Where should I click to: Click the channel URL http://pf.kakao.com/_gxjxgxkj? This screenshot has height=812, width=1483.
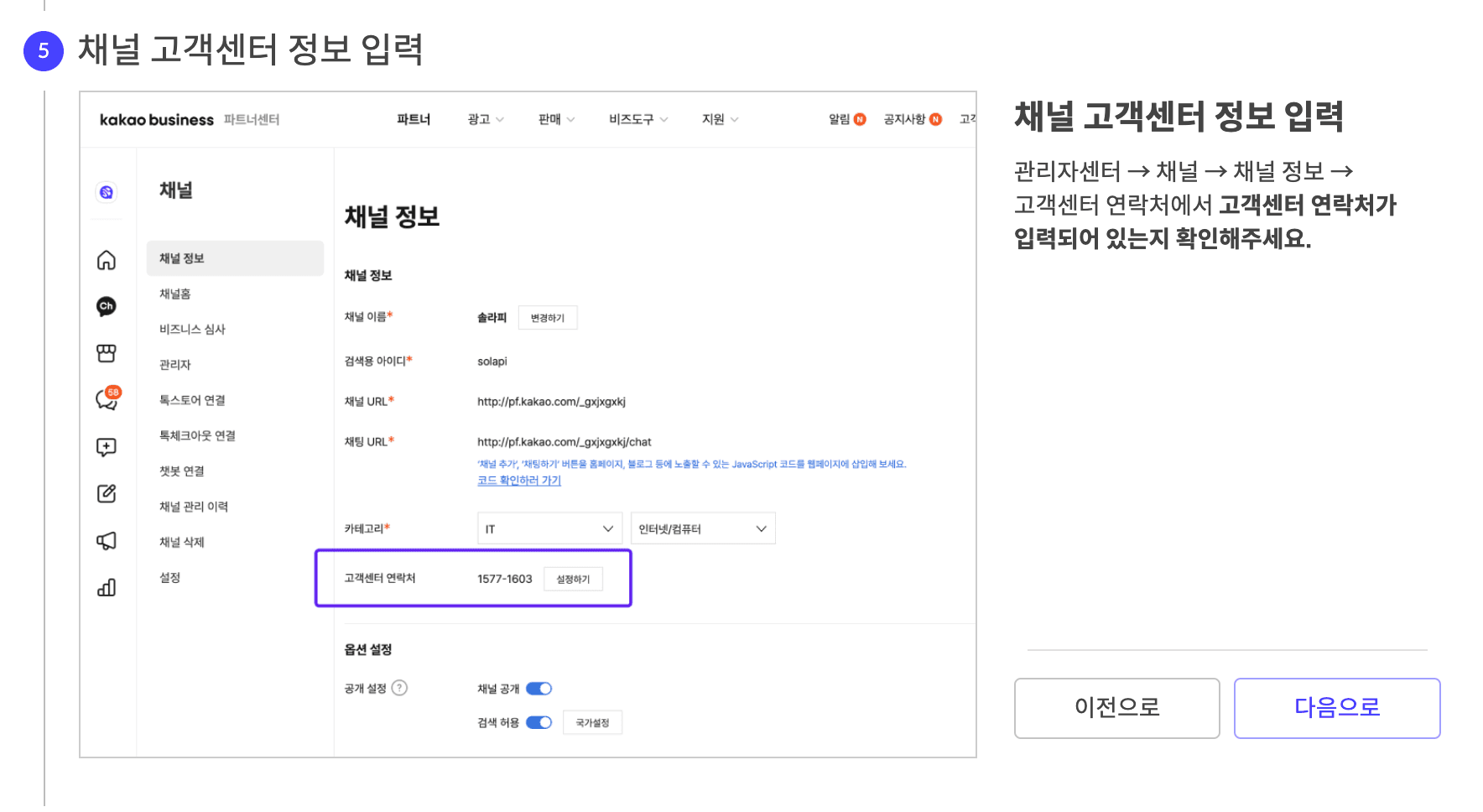(x=551, y=401)
